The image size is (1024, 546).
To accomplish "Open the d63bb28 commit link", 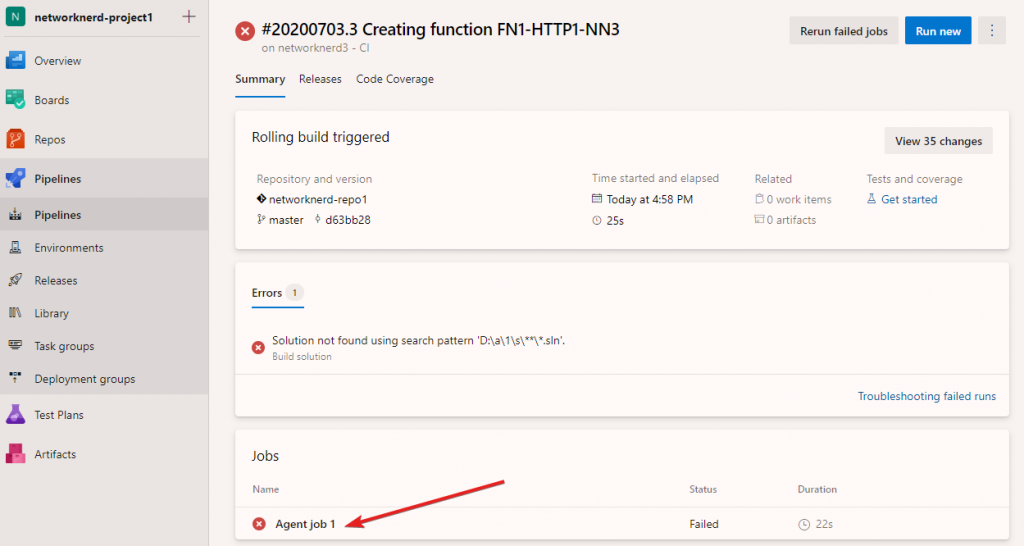I will 347,220.
